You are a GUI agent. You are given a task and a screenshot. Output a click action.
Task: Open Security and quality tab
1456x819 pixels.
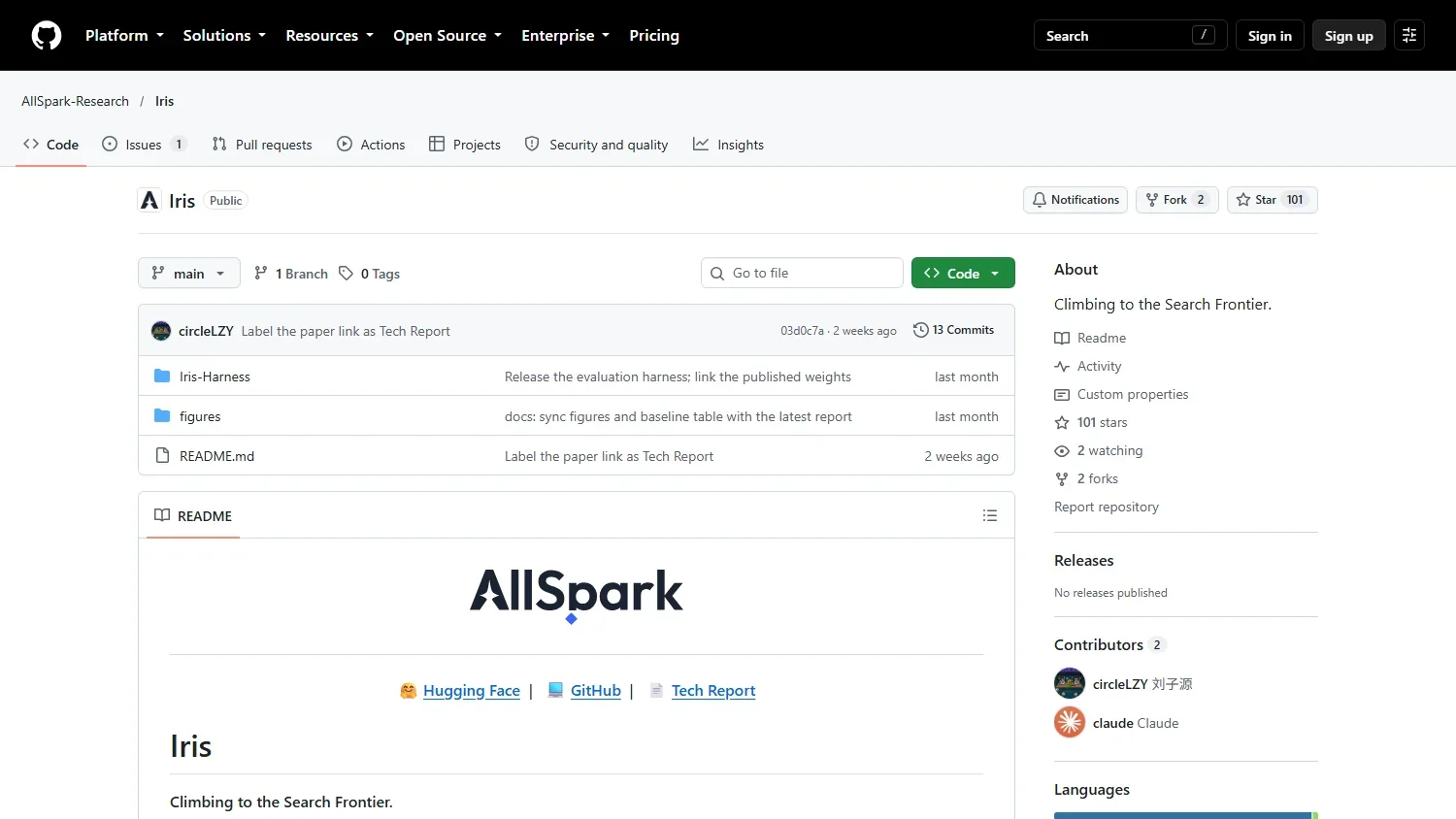(x=597, y=145)
